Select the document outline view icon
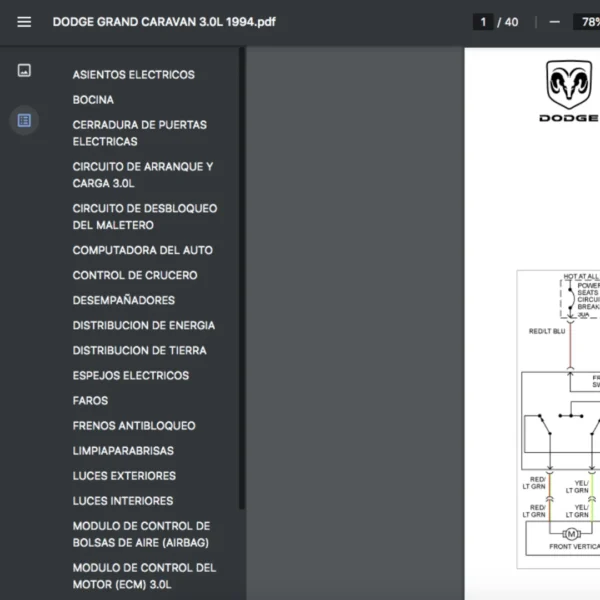Viewport: 600px width, 600px height. click(24, 121)
